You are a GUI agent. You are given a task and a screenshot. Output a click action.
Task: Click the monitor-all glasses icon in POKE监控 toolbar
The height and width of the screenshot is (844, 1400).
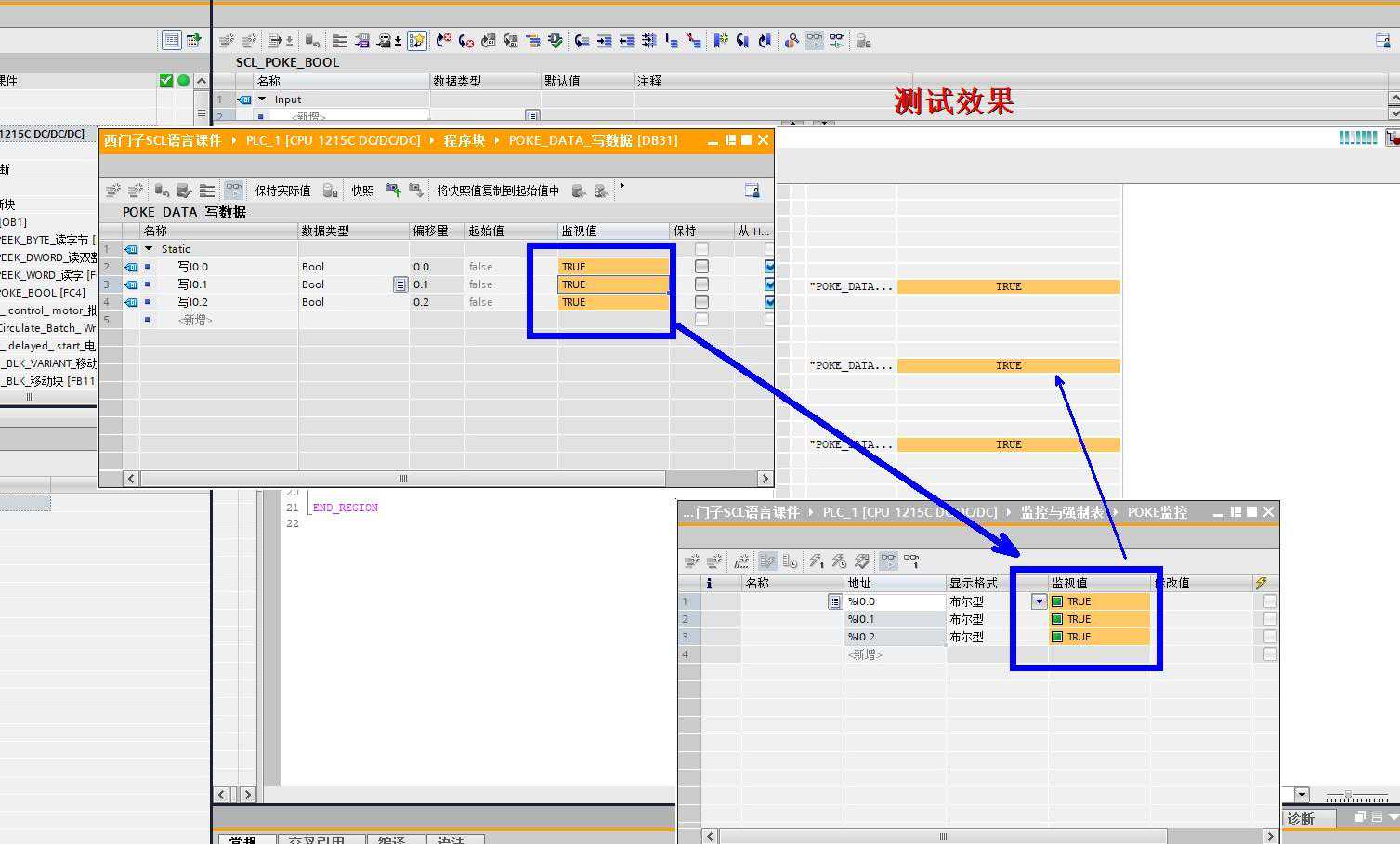tap(889, 560)
